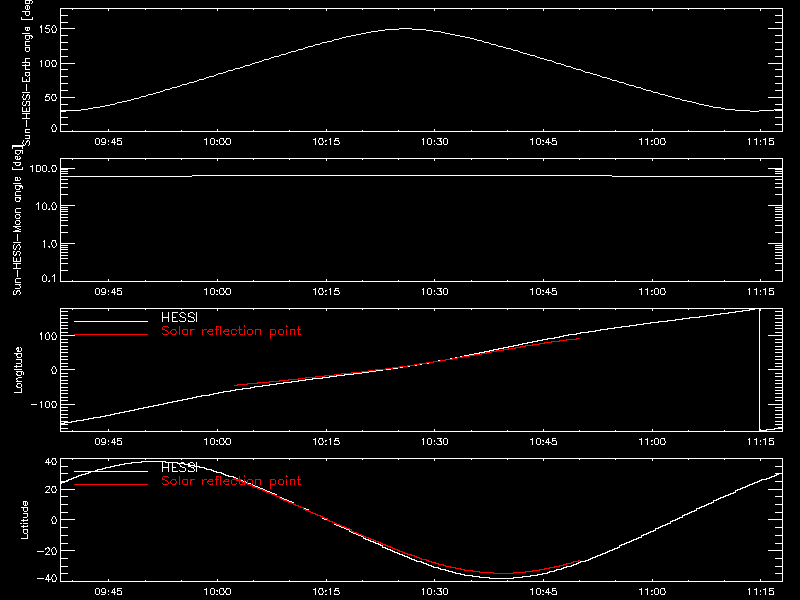Click HESSI legend text in Longitude plot
The height and width of the screenshot is (600, 800).
pyautogui.click(x=179, y=317)
